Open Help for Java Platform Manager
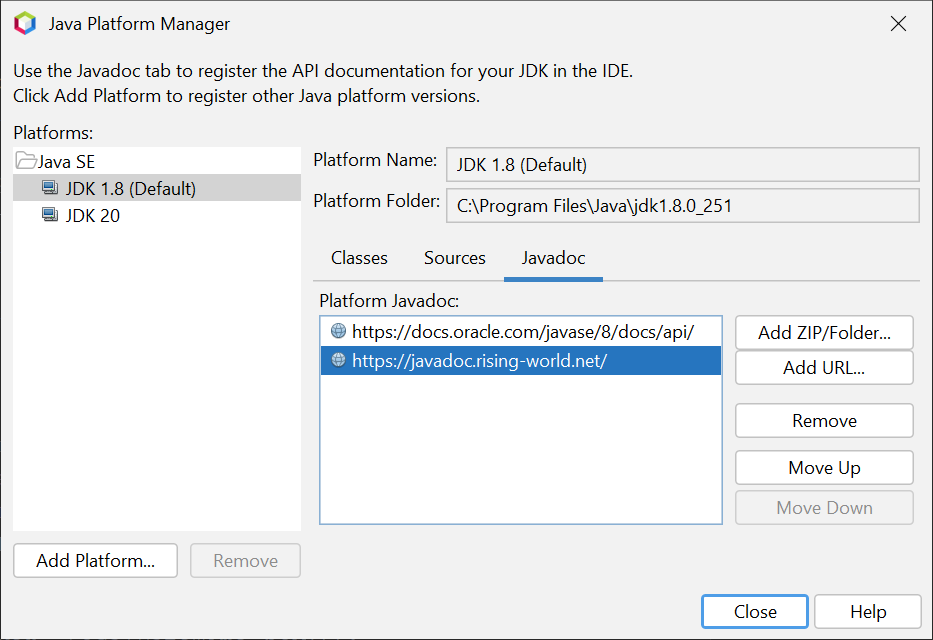933x640 pixels. click(867, 611)
